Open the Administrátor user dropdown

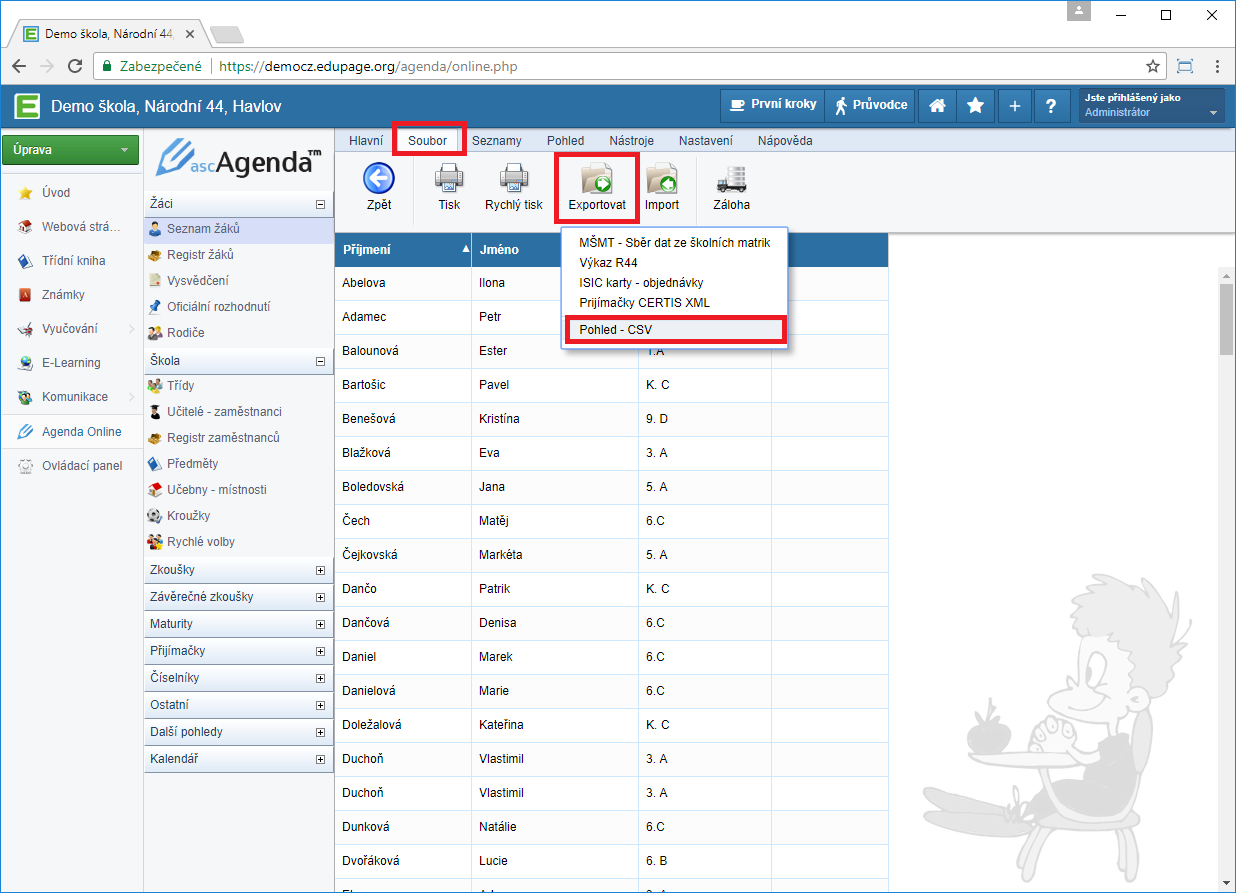(x=1152, y=105)
